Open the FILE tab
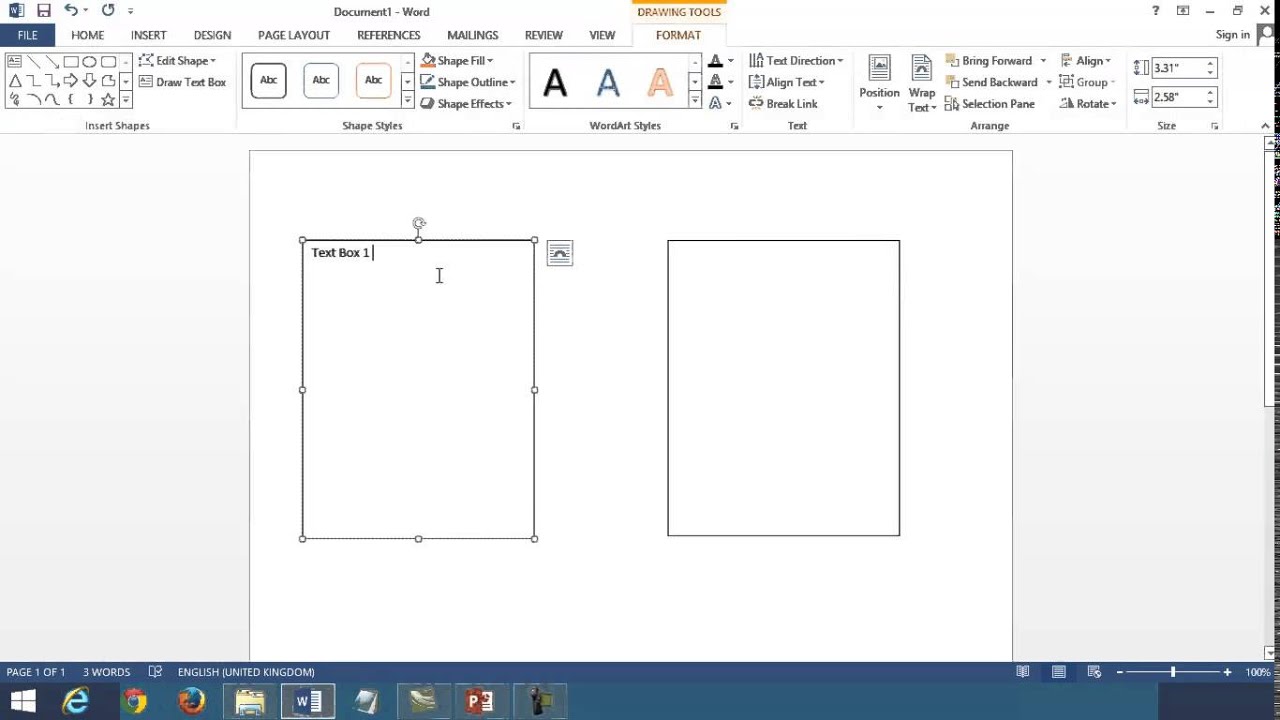Viewport: 1280px width, 720px height. point(27,35)
